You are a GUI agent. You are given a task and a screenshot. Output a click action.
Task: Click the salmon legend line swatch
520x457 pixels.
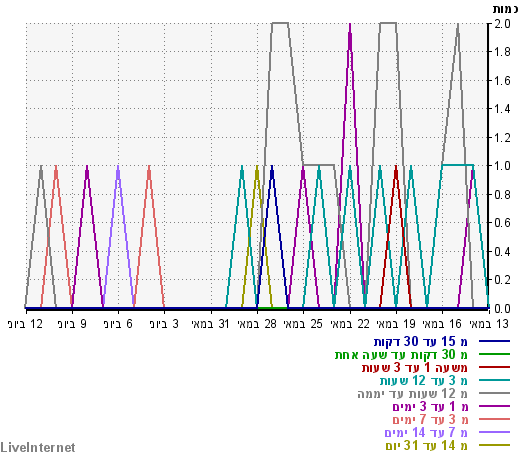[x=494, y=419]
